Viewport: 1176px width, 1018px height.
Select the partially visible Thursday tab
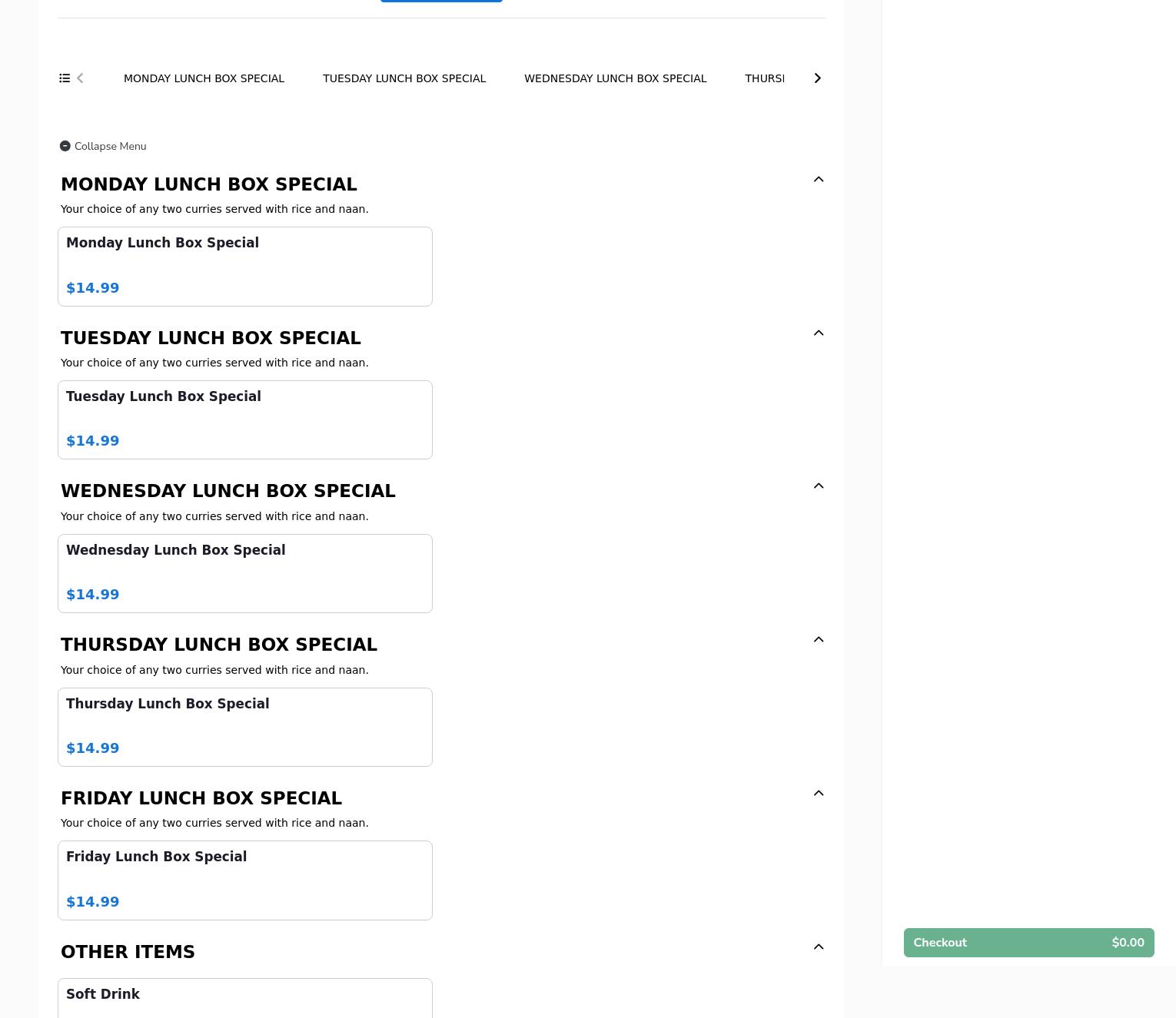[x=764, y=78]
